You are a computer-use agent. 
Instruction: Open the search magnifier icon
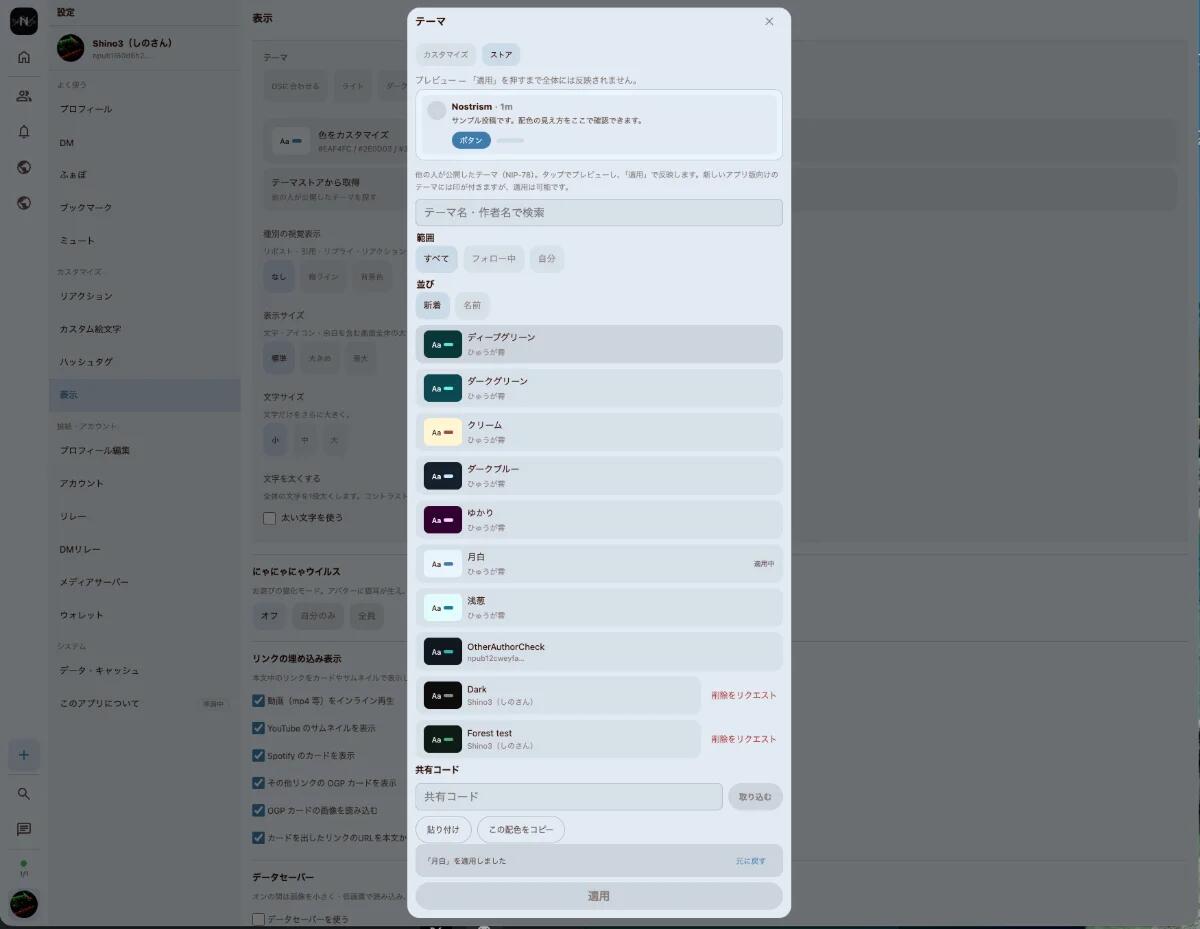coord(24,794)
